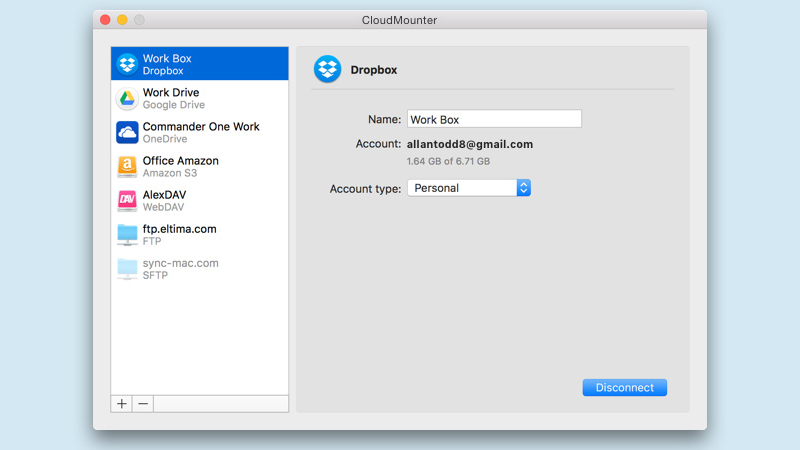The height and width of the screenshot is (450, 800).
Task: Click the OneDrive subtitle text
Action: tap(165, 139)
